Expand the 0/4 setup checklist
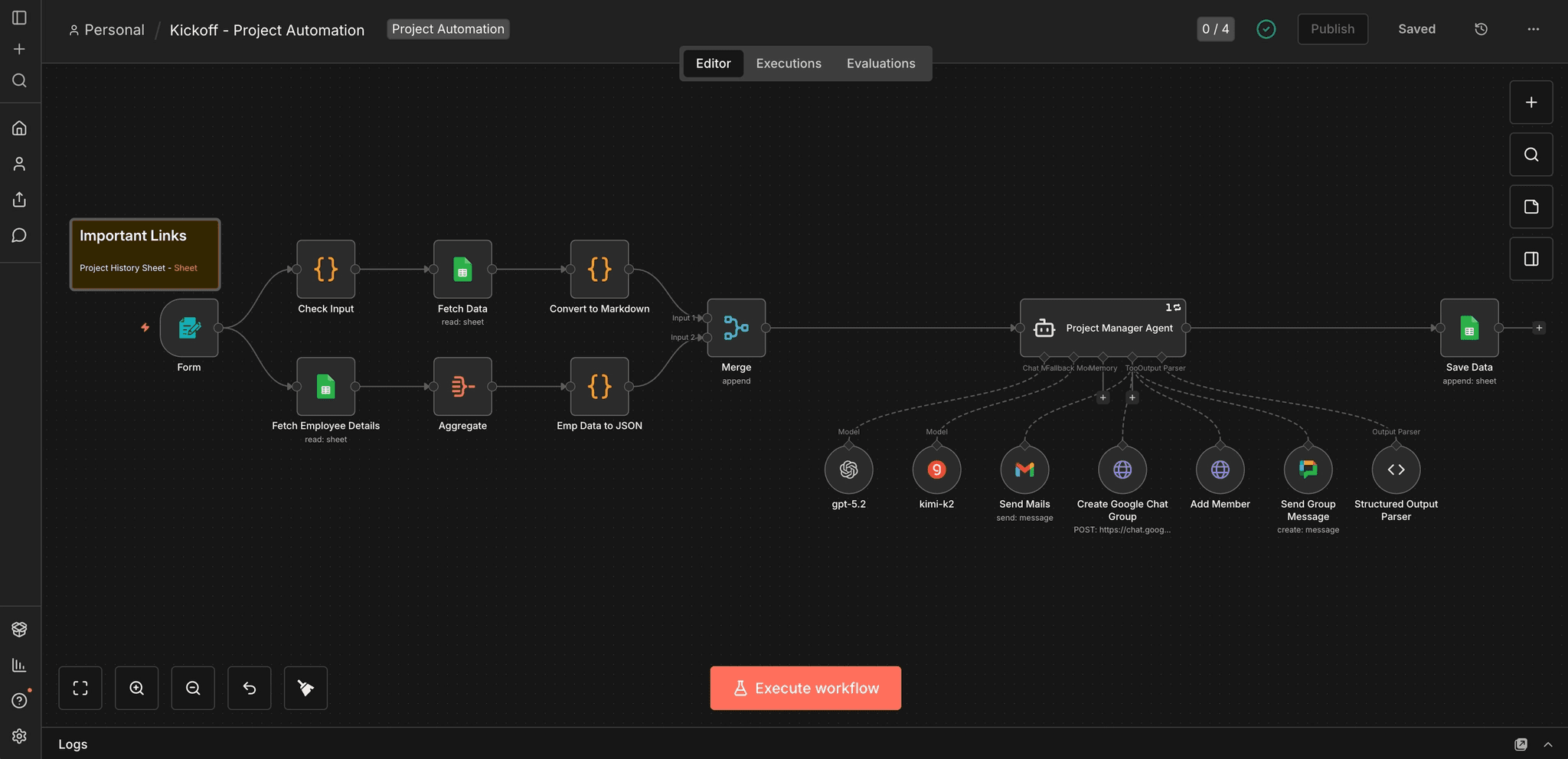The width and height of the screenshot is (1568, 759). pos(1214,28)
